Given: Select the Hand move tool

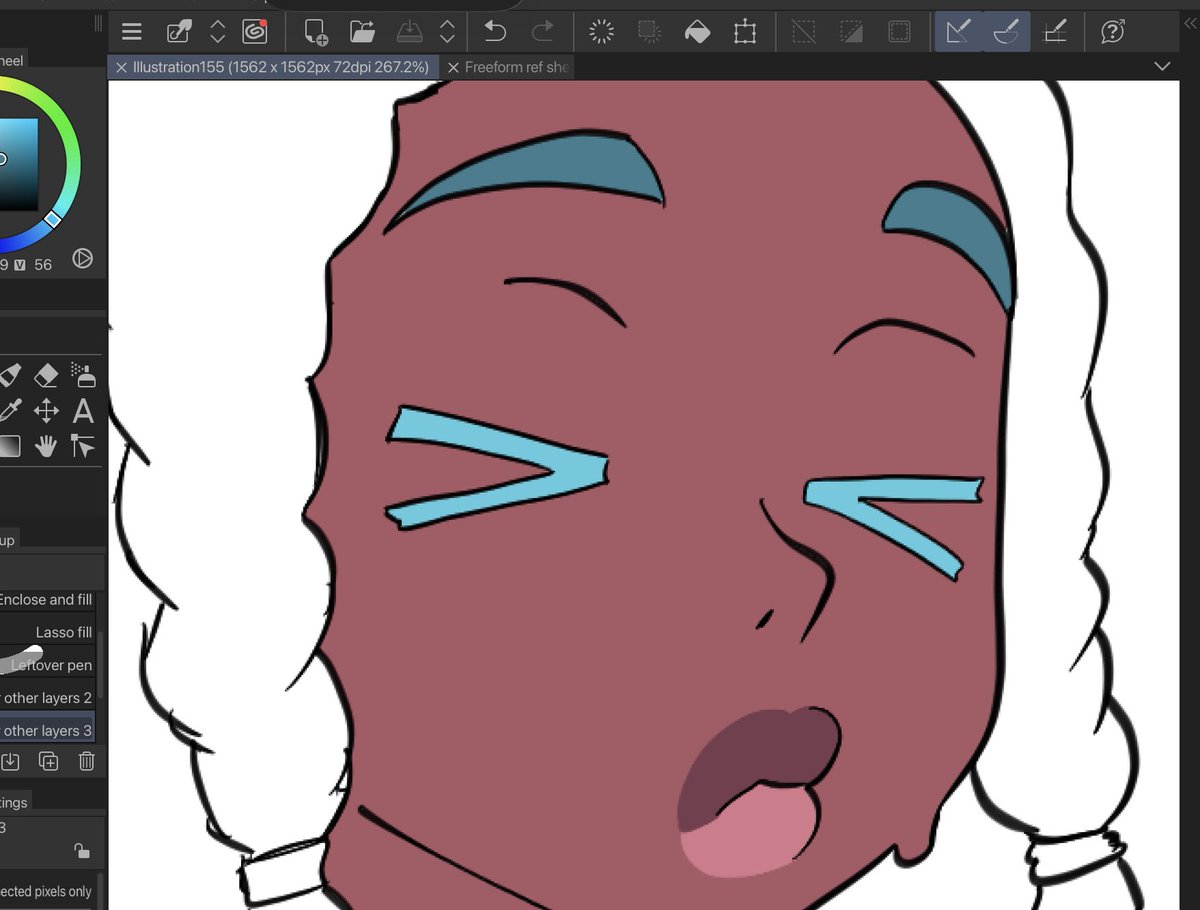Looking at the screenshot, I should point(46,446).
